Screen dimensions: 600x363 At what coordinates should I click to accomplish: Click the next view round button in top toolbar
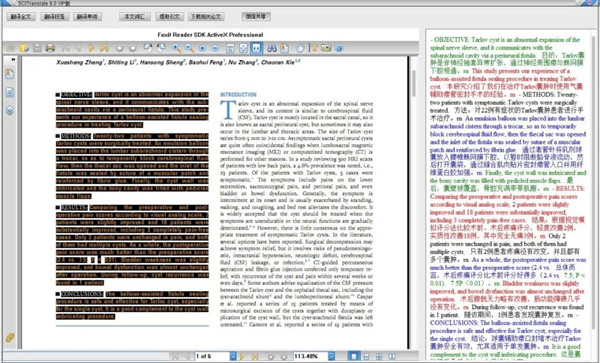pos(132,48)
